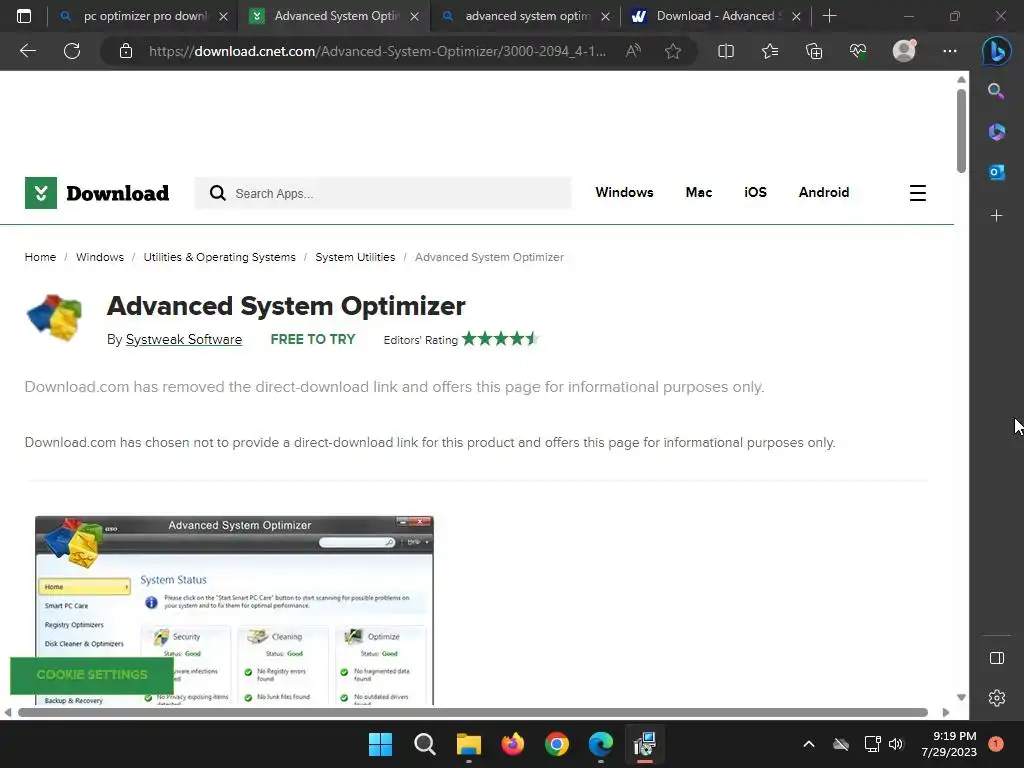Screen dimensions: 1024x768
Task: Click the FREE TO TRY label
Action: point(313,339)
